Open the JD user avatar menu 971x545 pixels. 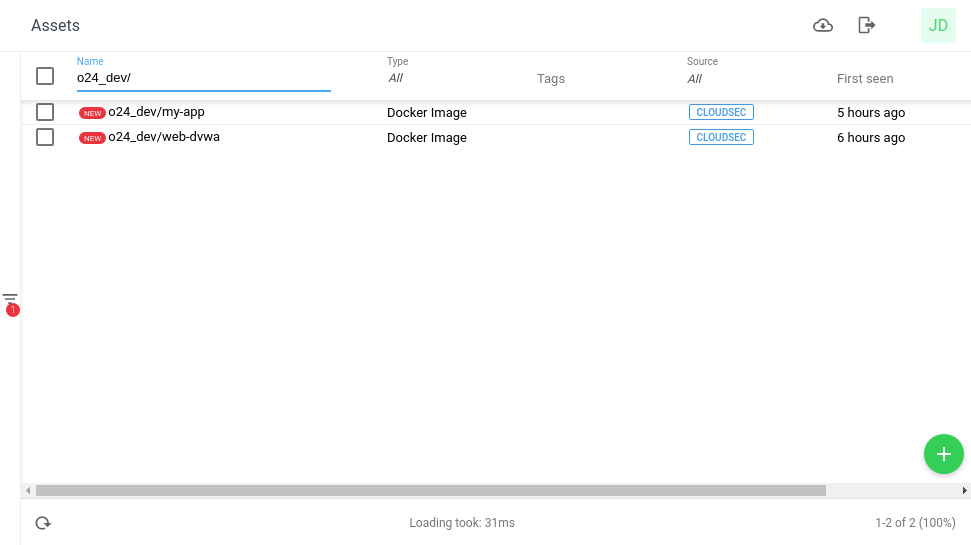[938, 26]
